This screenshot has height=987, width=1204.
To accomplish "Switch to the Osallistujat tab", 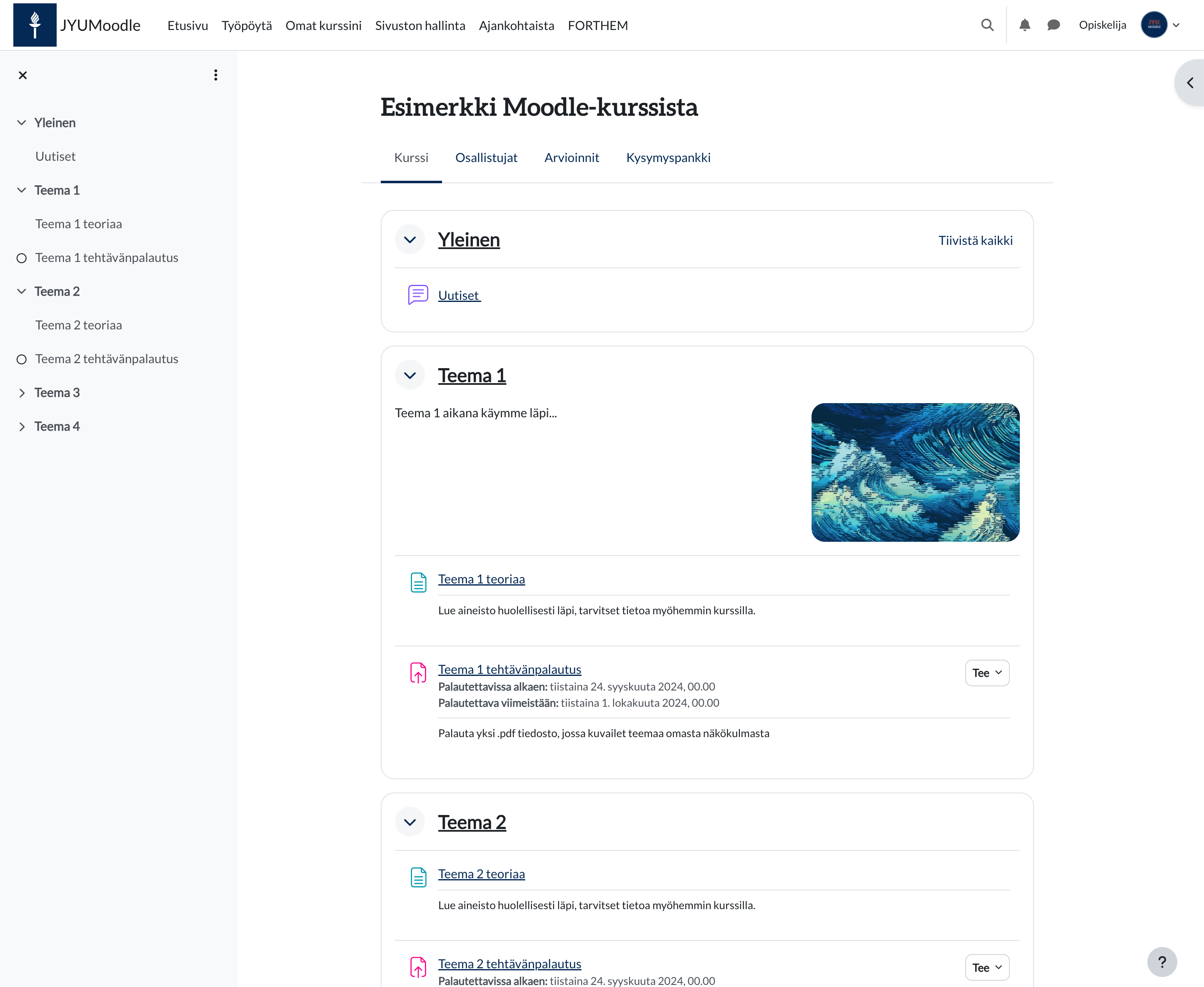I will point(486,157).
